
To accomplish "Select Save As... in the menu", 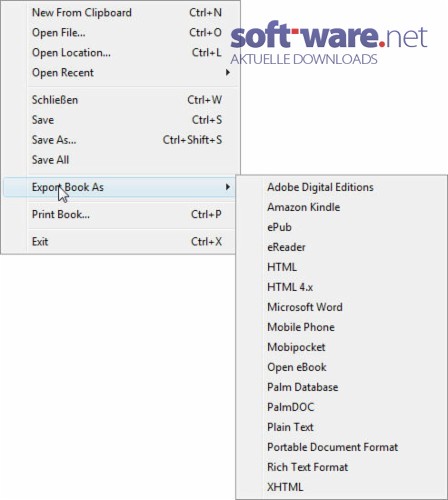I will point(120,140).
